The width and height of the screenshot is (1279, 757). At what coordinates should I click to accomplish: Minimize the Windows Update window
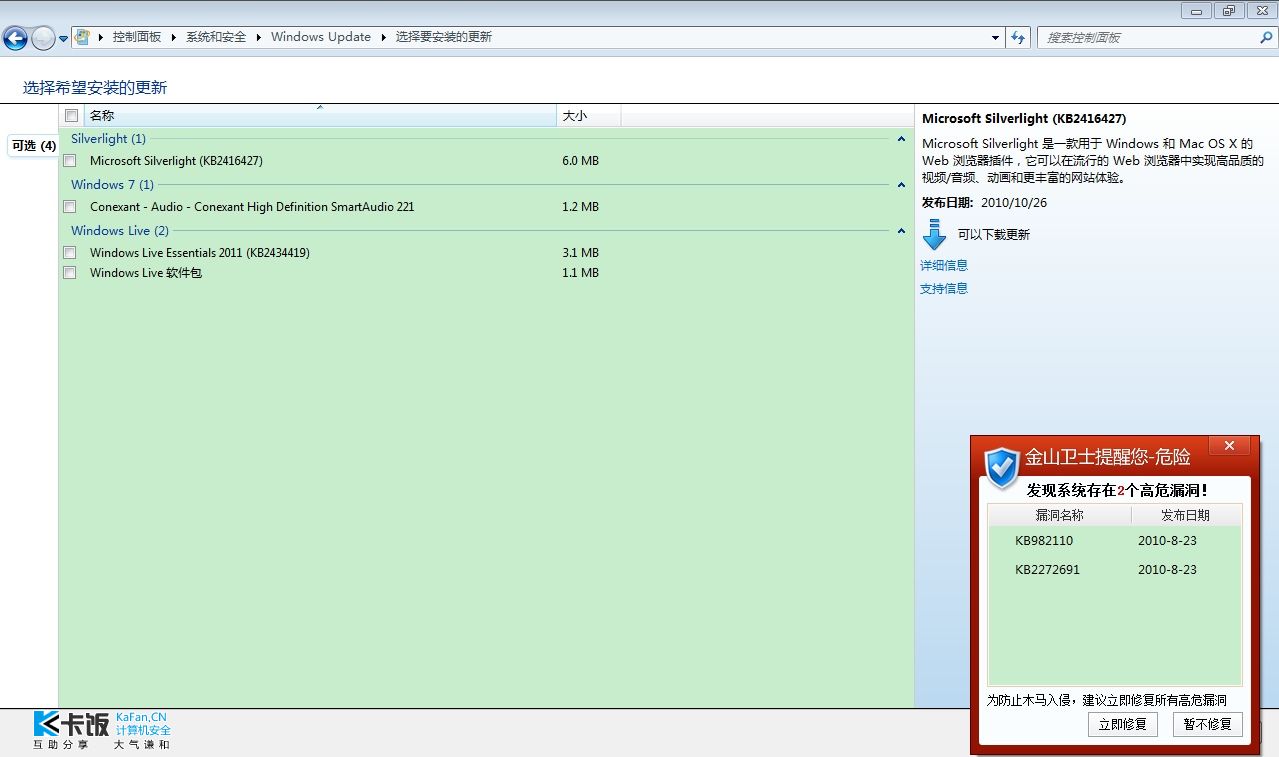click(x=1195, y=11)
